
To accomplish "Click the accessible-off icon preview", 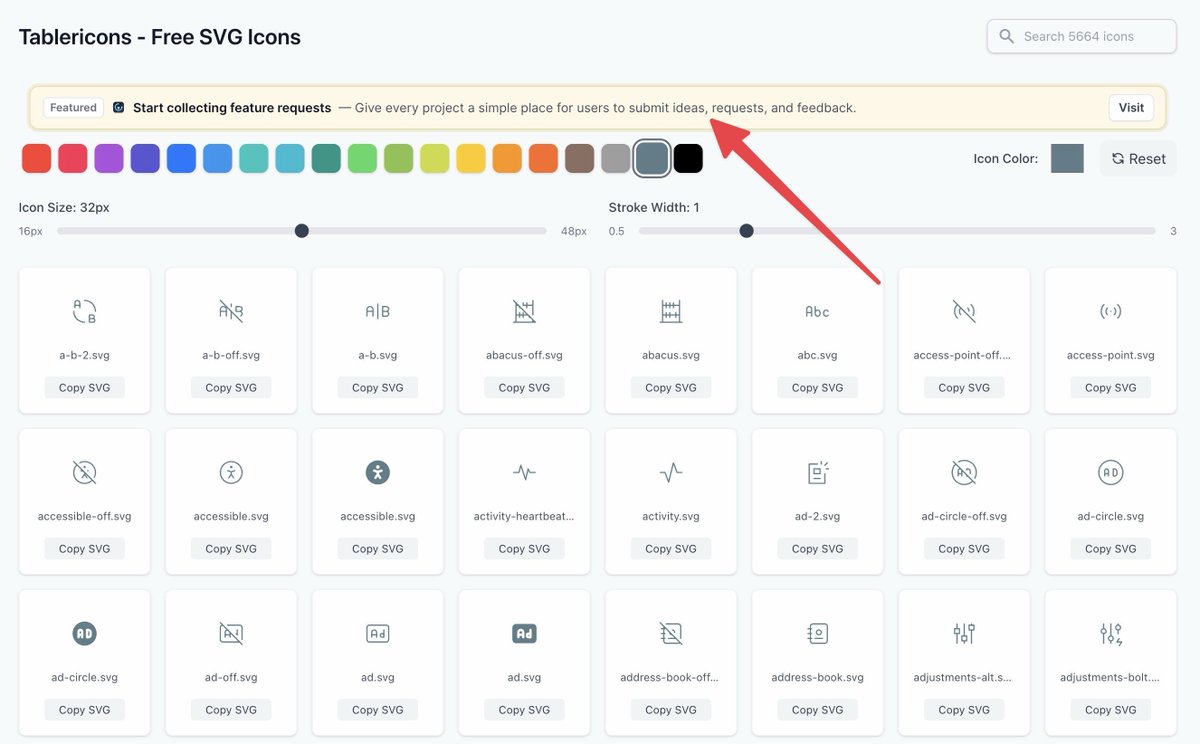I will click(x=85, y=472).
